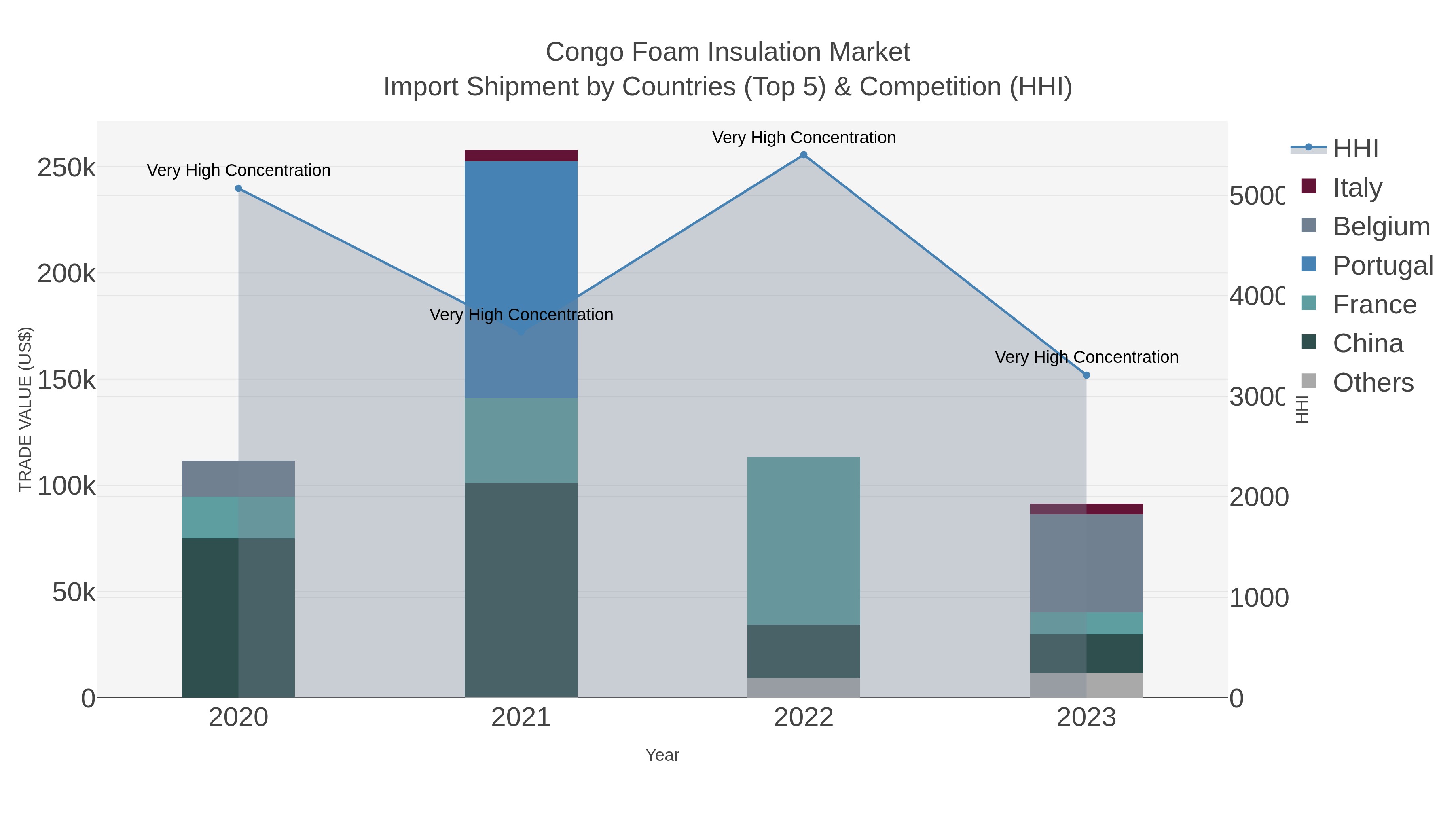
Task: Select the China bar segment in 2021
Action: [x=521, y=590]
